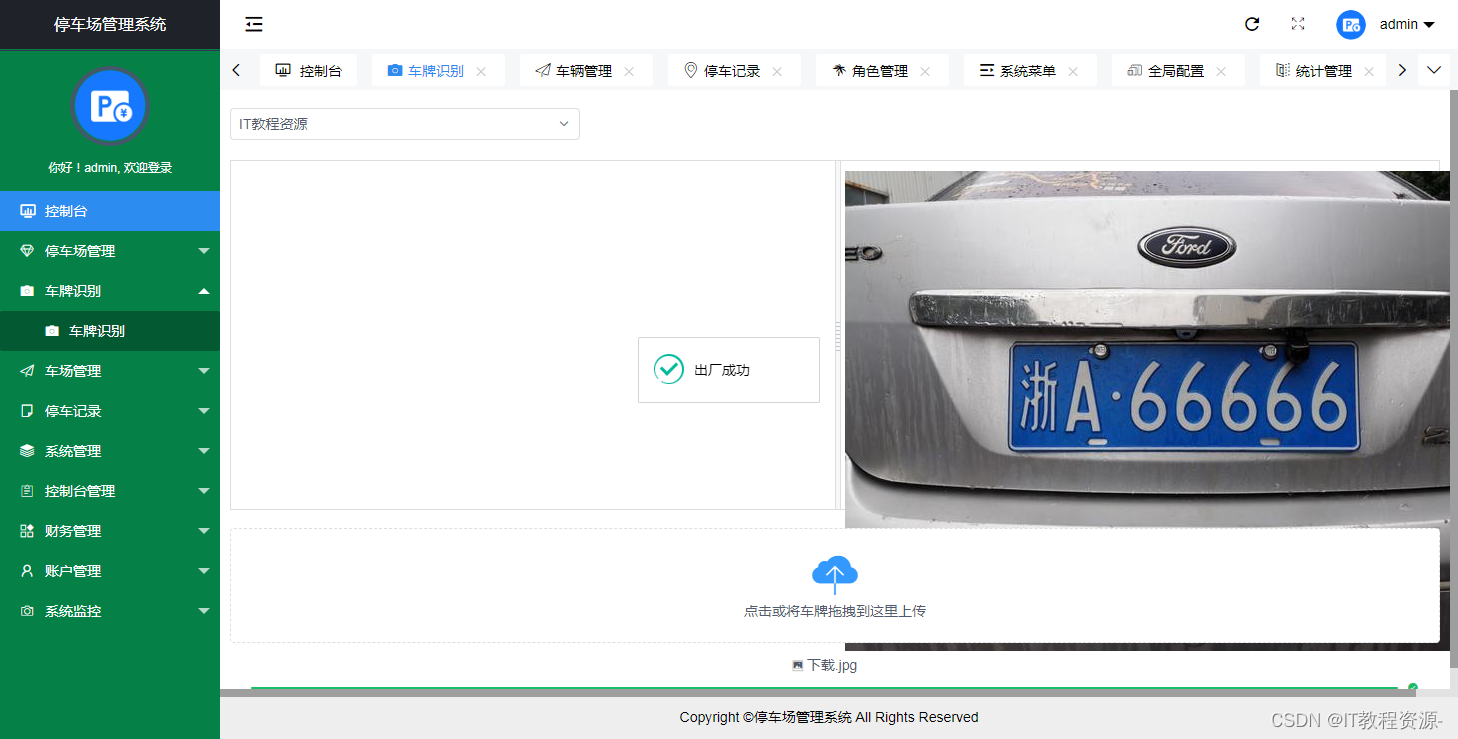
Task: Expand 控制台管理 sidebar menu
Action: pyautogui.click(x=110, y=491)
